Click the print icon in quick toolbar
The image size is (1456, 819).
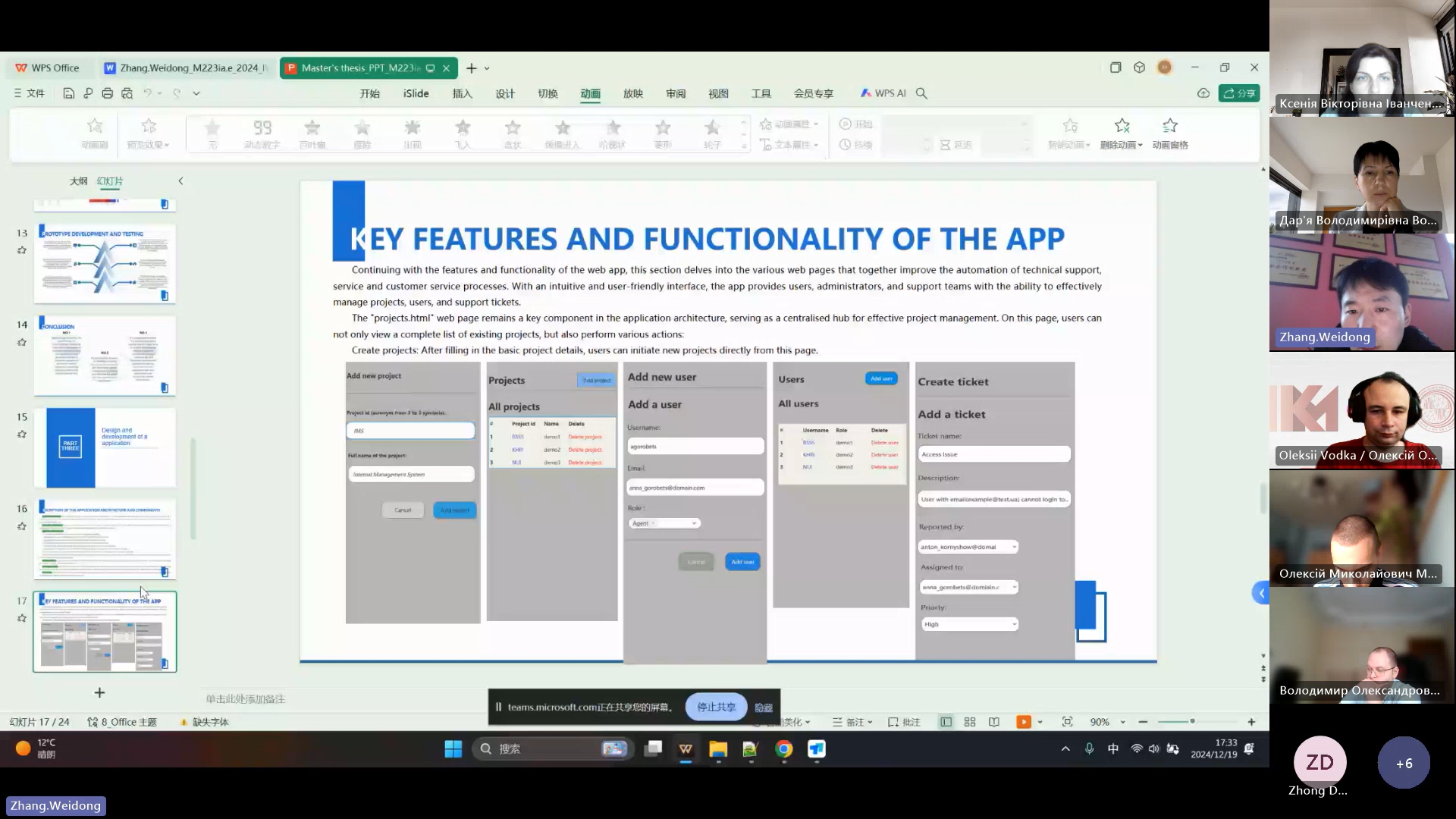107,93
